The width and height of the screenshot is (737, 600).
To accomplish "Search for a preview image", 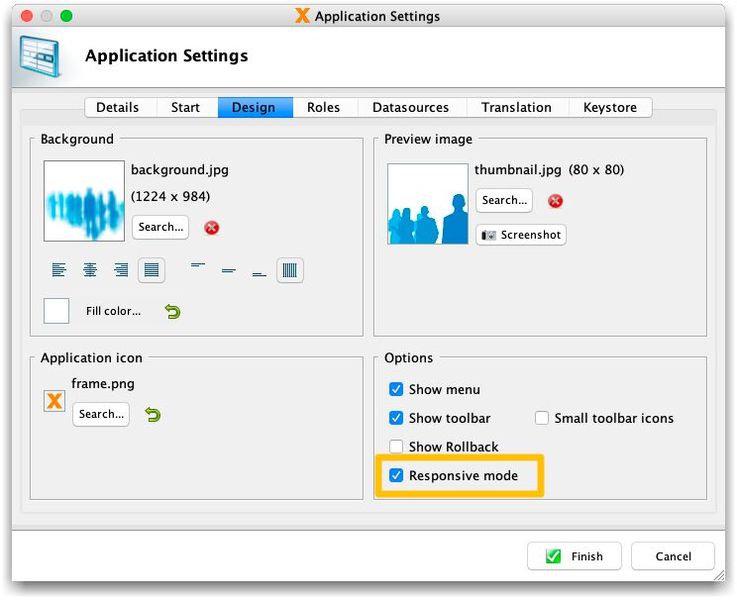I will (x=504, y=201).
